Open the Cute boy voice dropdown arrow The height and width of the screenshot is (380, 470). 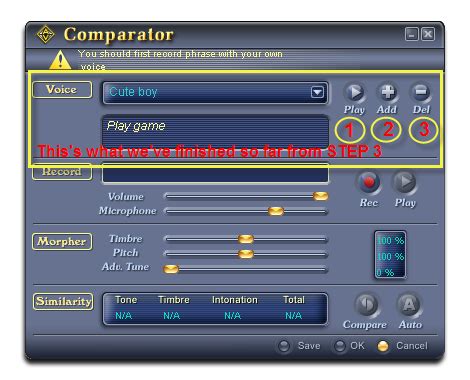(x=317, y=92)
